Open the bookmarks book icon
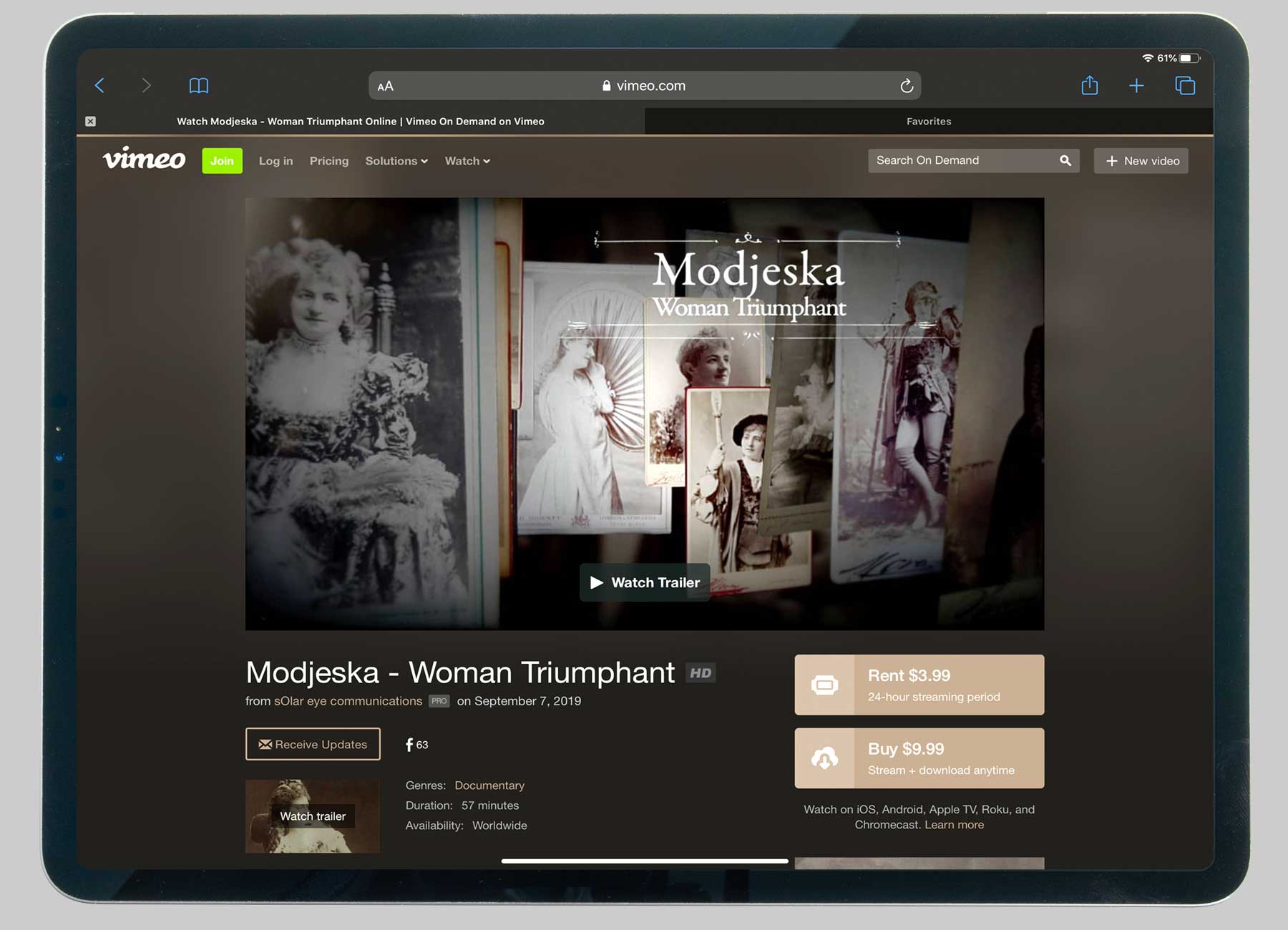The height and width of the screenshot is (930, 1288). 198,86
